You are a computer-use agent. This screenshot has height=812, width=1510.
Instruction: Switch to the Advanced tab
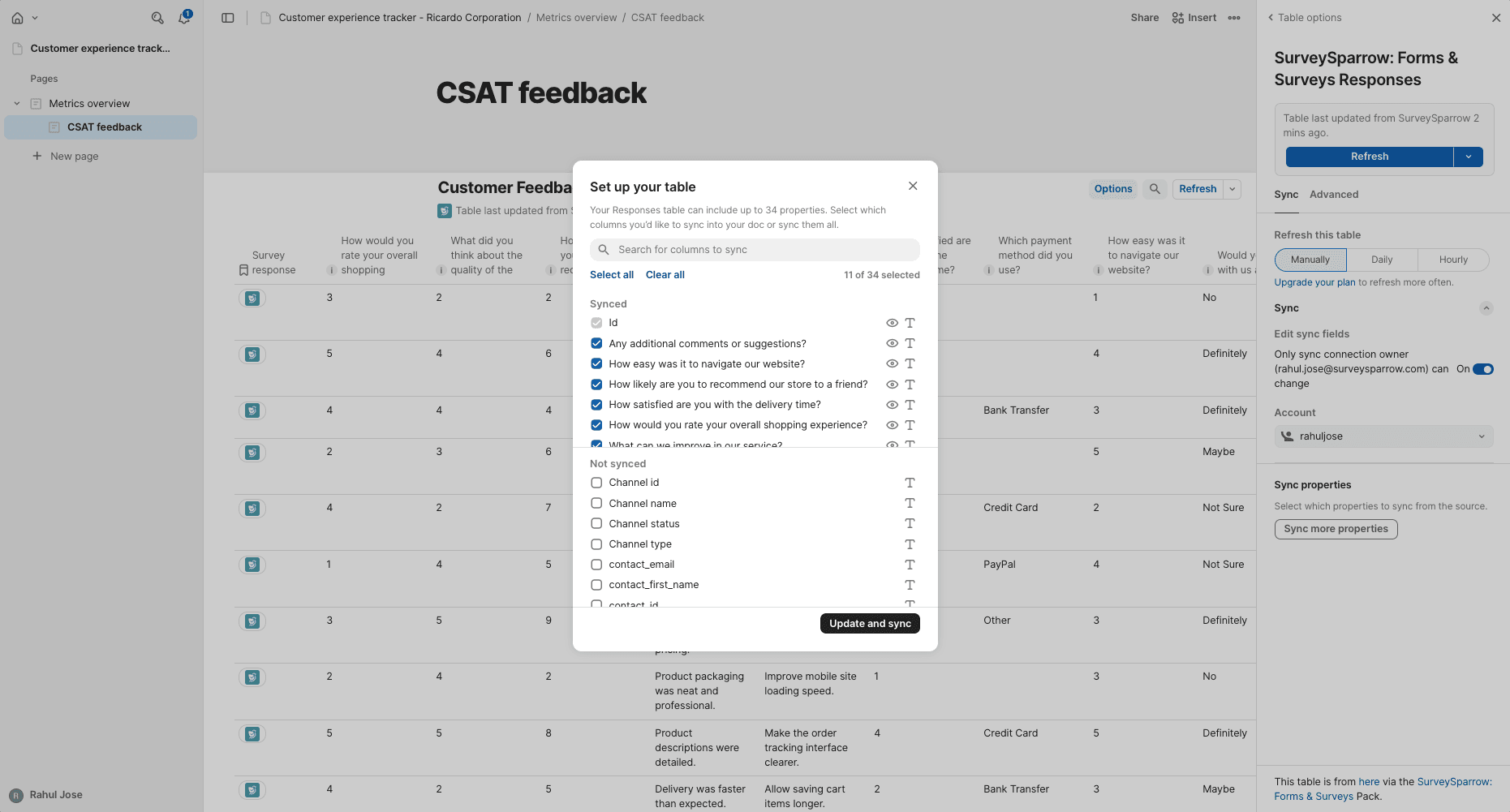pyautogui.click(x=1333, y=195)
